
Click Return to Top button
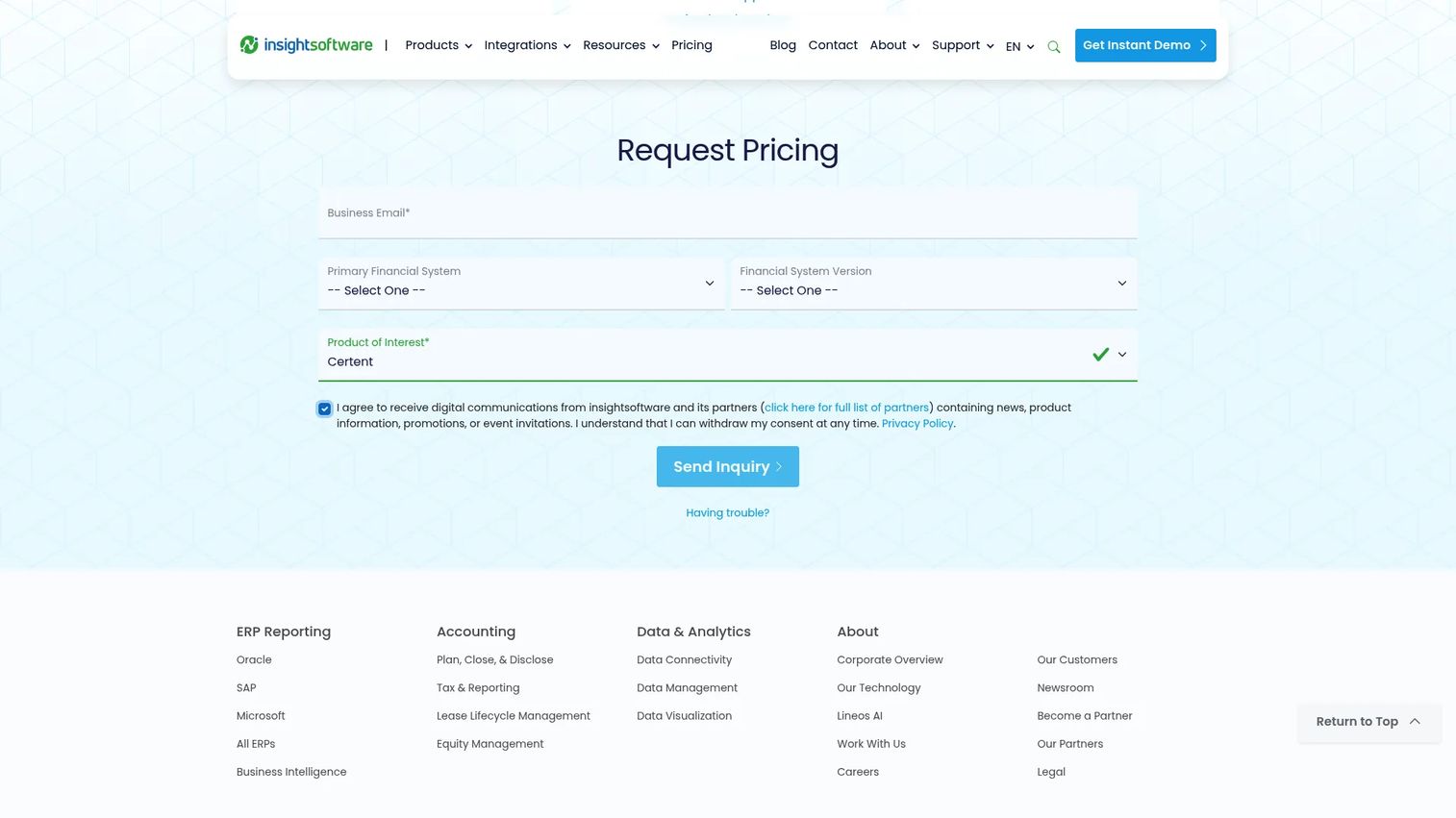1368,722
